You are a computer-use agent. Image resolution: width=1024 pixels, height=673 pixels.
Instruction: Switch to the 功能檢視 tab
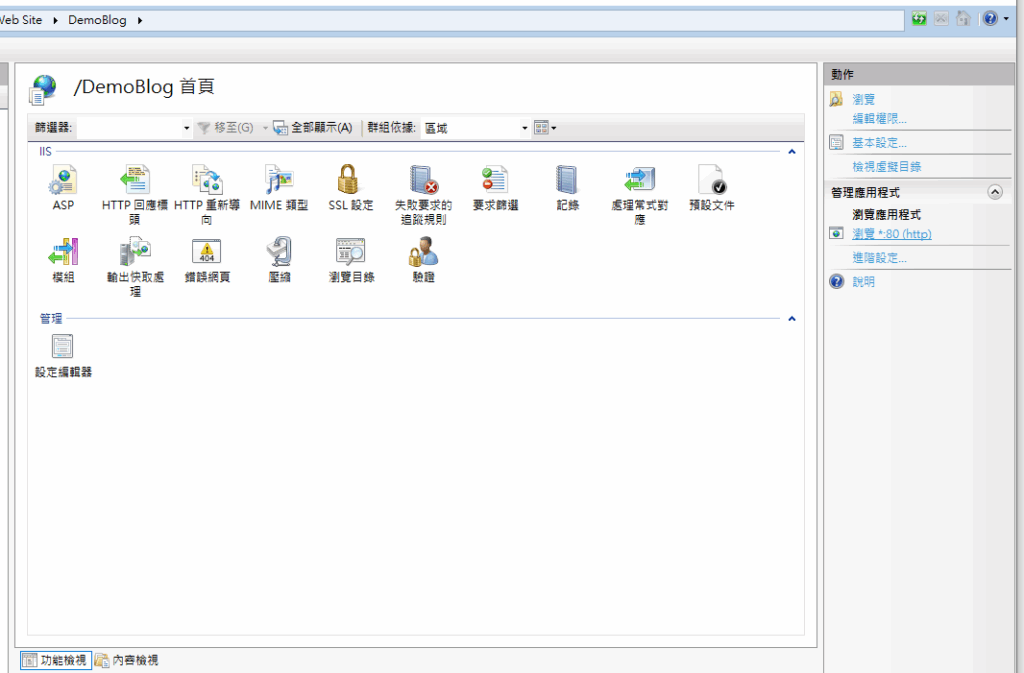(x=55, y=660)
